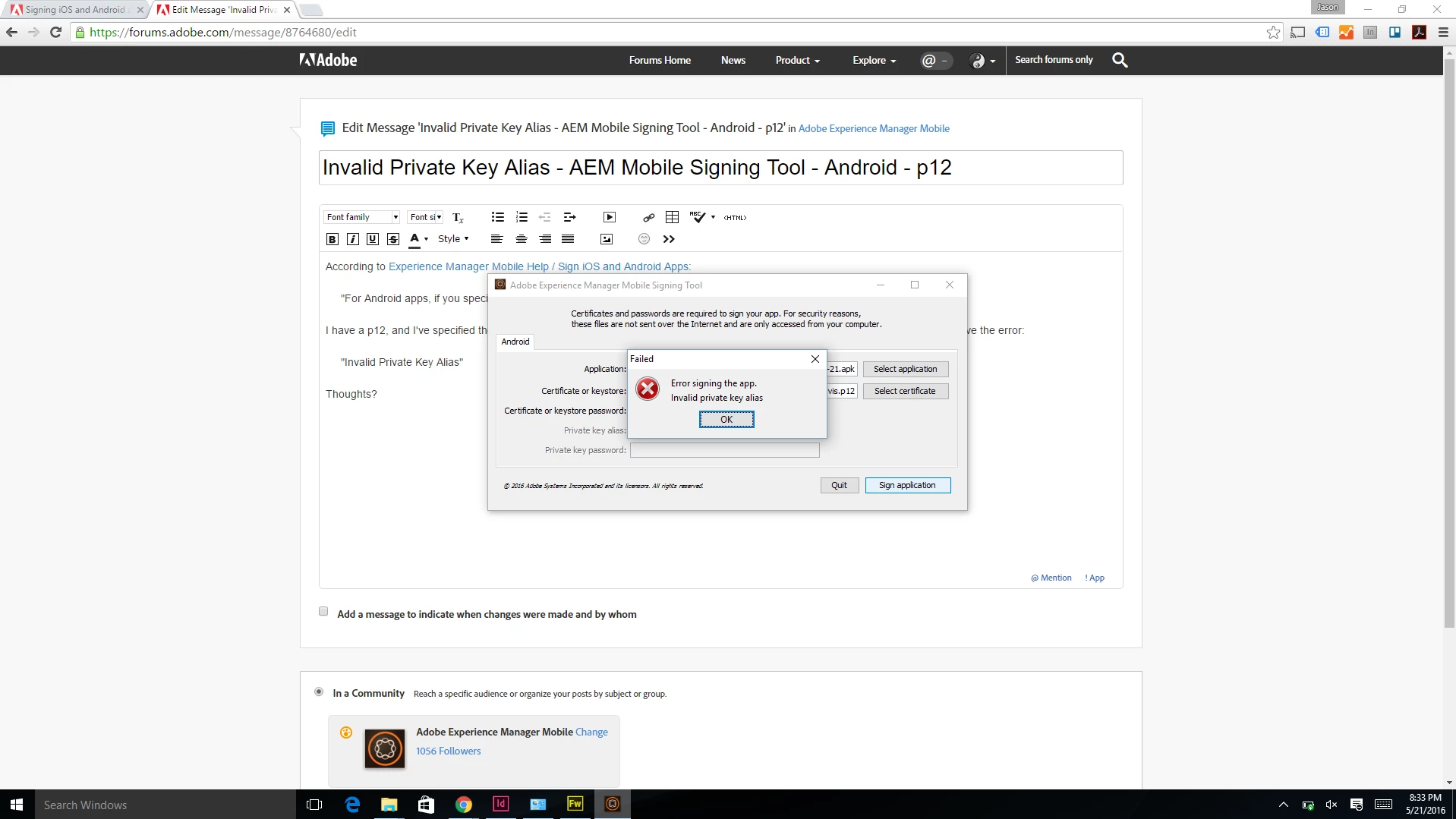The image size is (1456, 819).
Task: Click the insert link icon
Action: (x=649, y=218)
